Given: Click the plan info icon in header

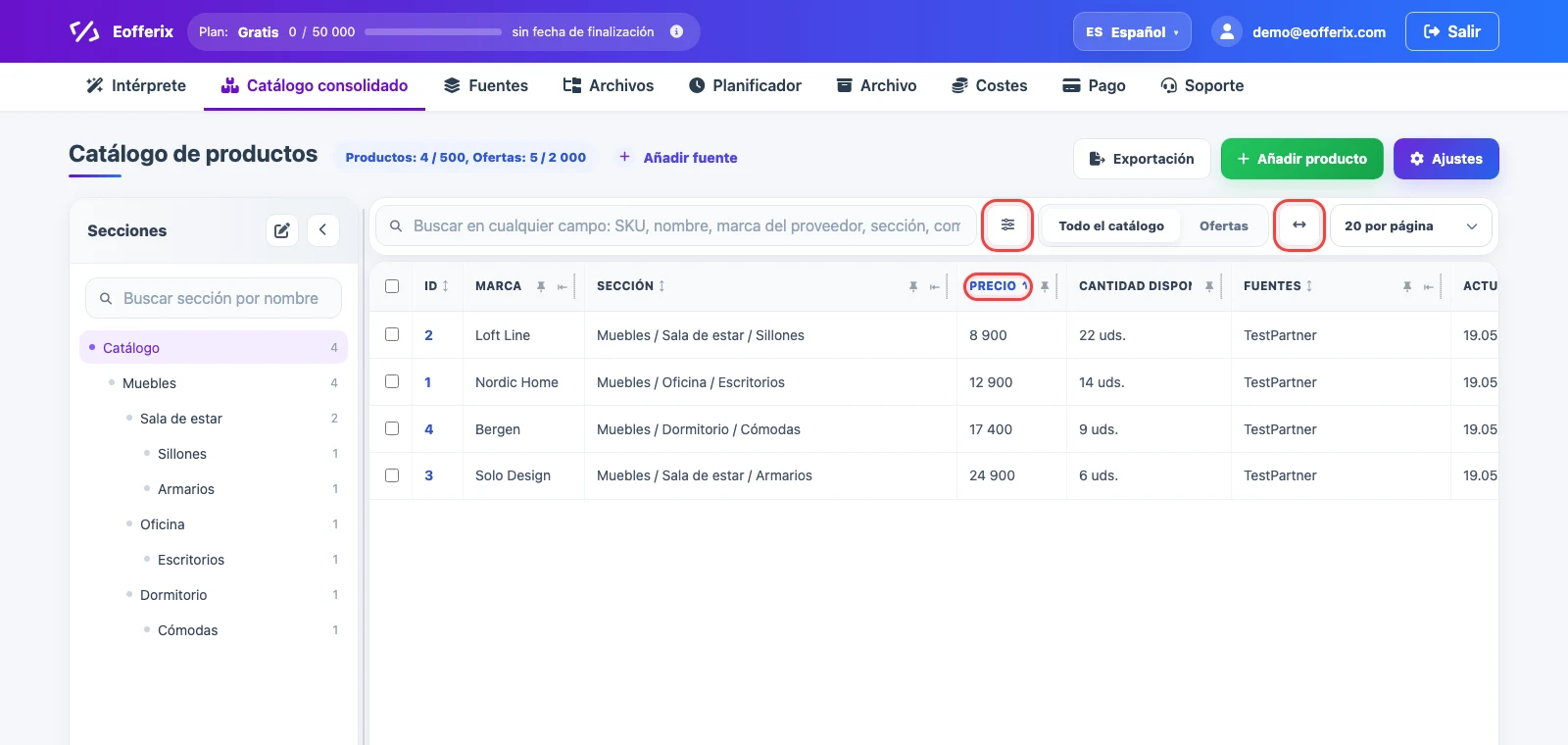Looking at the screenshot, I should coord(676,31).
